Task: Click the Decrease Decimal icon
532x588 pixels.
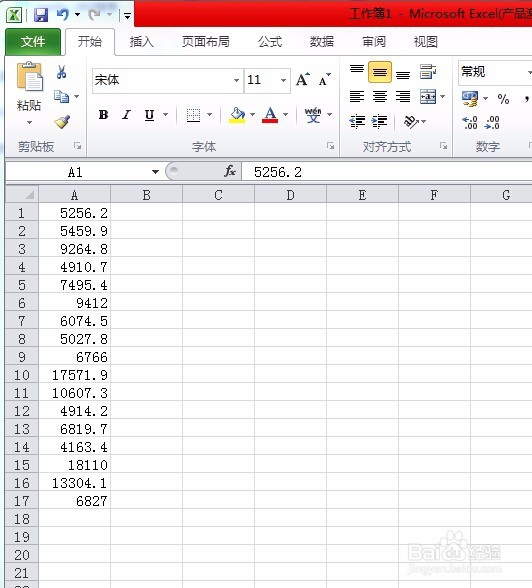Action: (492, 122)
